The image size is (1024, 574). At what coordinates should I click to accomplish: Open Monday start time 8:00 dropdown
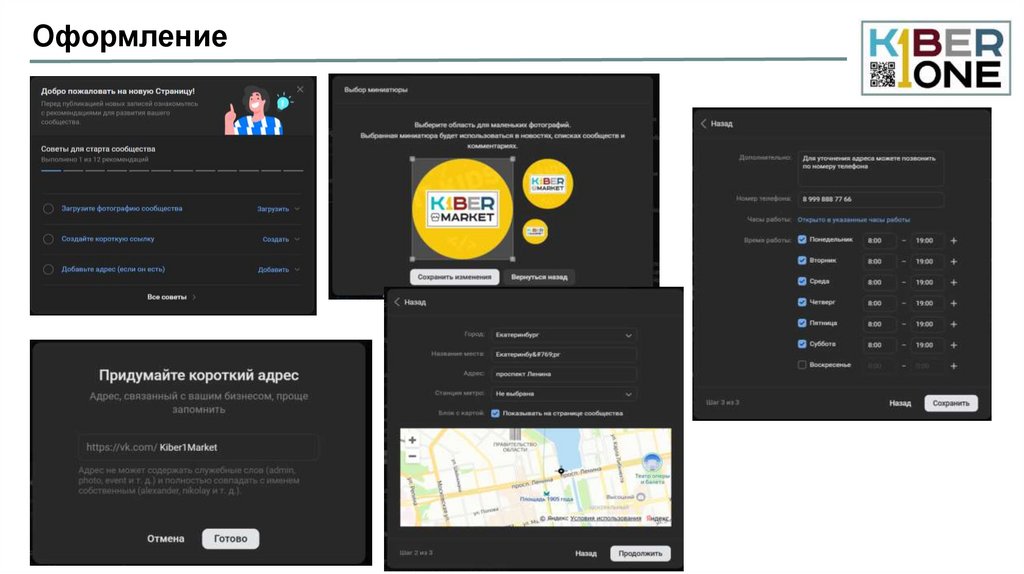click(880, 241)
